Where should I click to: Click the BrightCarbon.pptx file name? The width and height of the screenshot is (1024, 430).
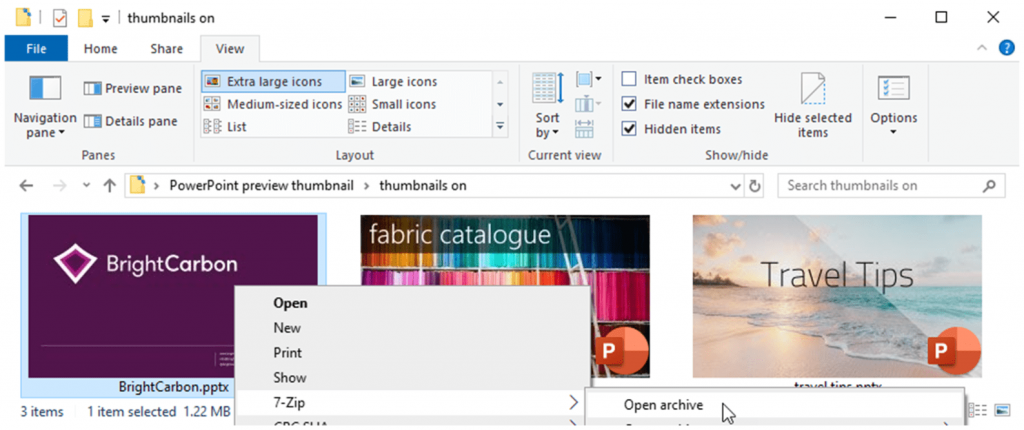(x=174, y=386)
